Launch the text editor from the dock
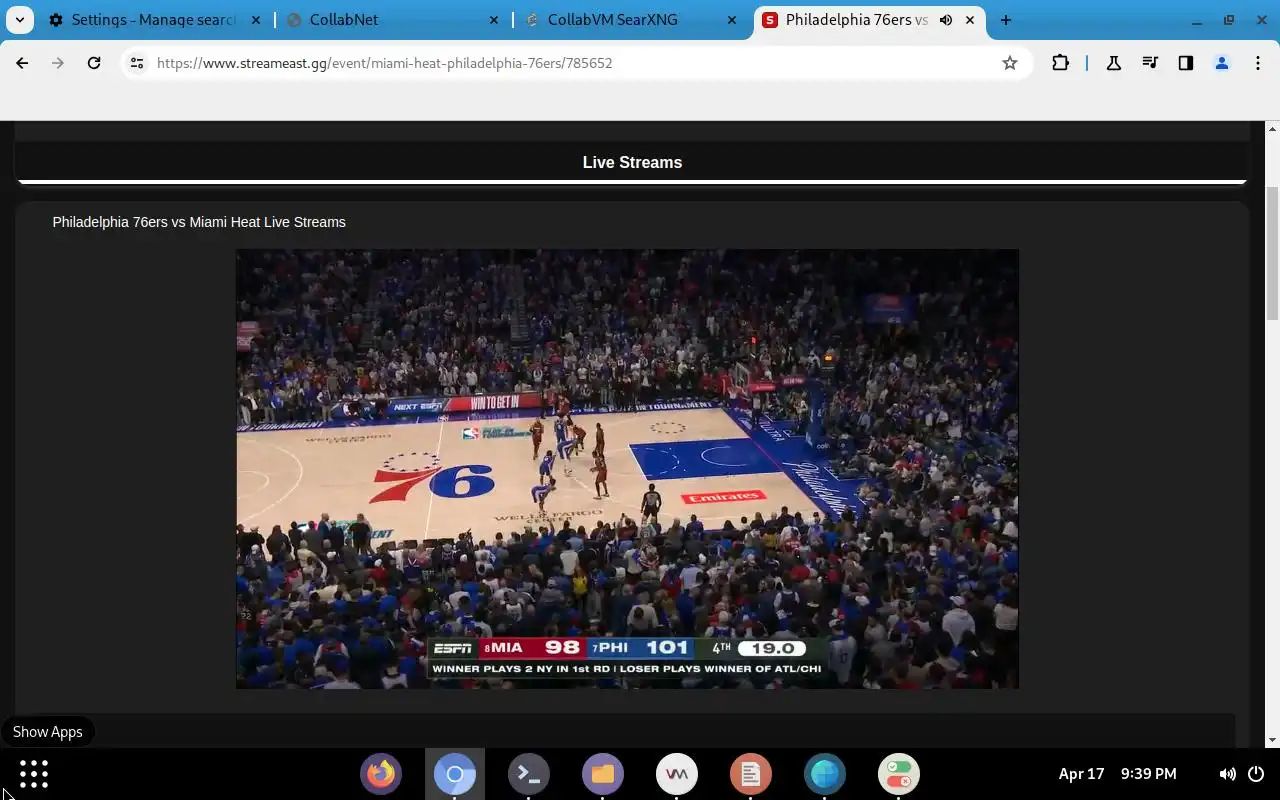 click(751, 774)
